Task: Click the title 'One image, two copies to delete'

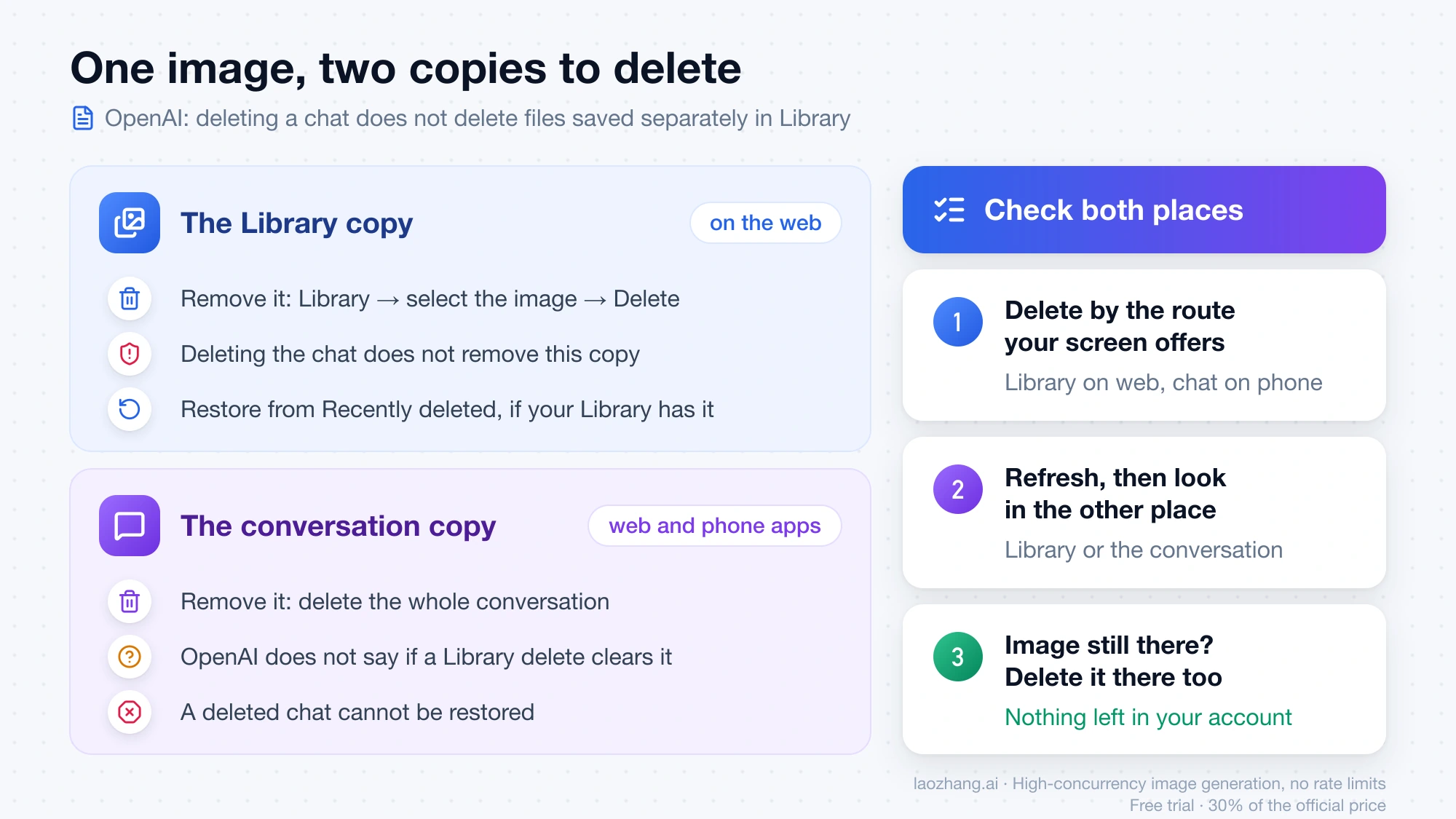Action: click(405, 68)
